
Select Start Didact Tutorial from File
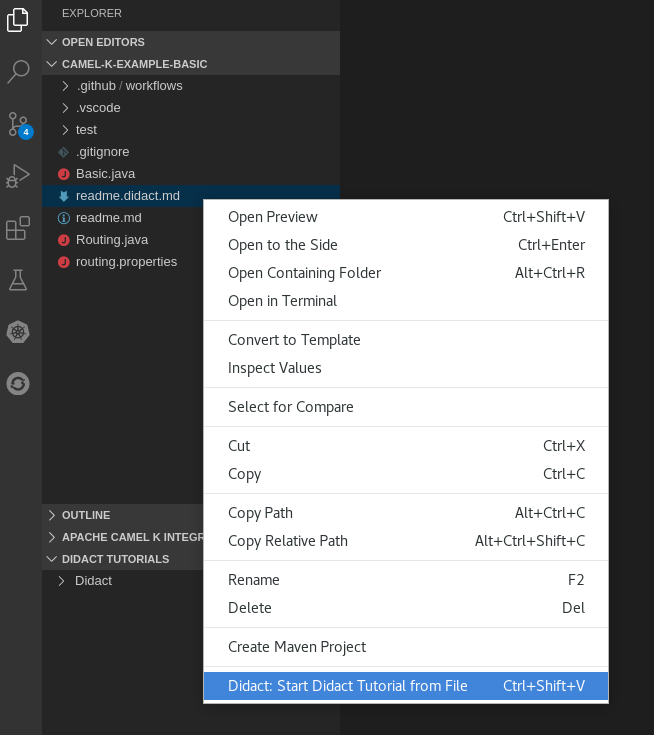(347, 686)
